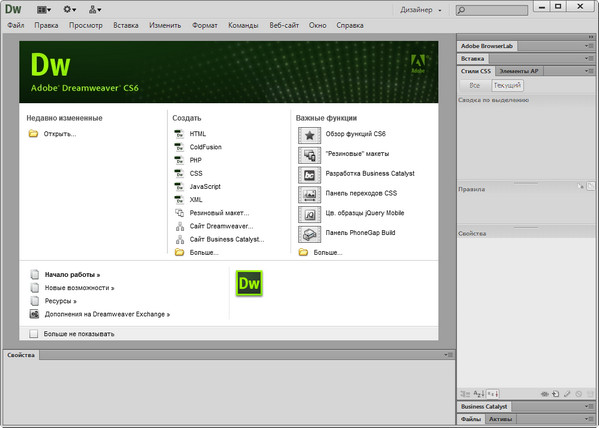Image resolution: width=599 pixels, height=428 pixels.
Task: Open the Extend Dreamweaver gear menu
Action: pyautogui.click(x=70, y=10)
